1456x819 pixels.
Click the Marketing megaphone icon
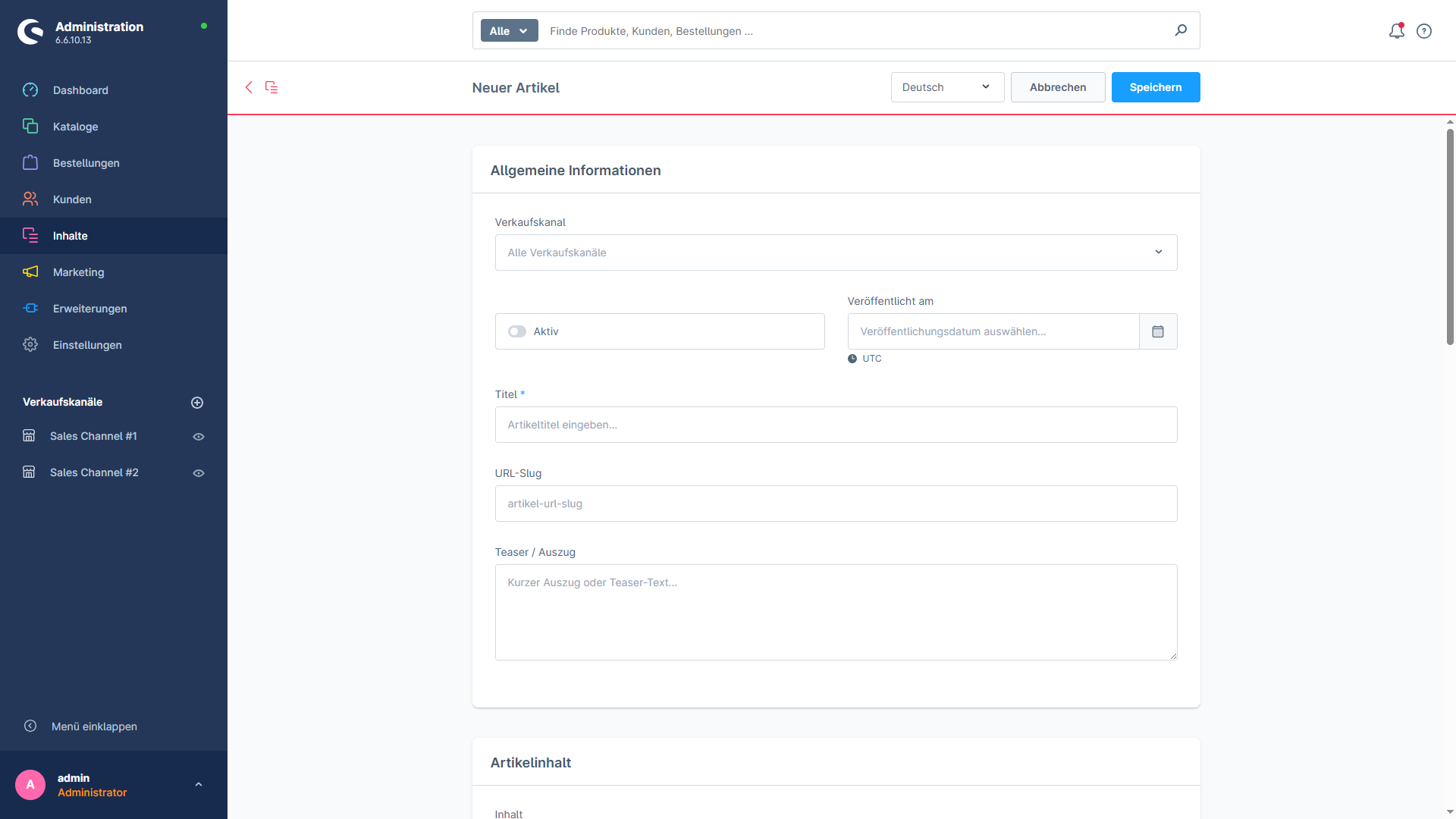[30, 272]
